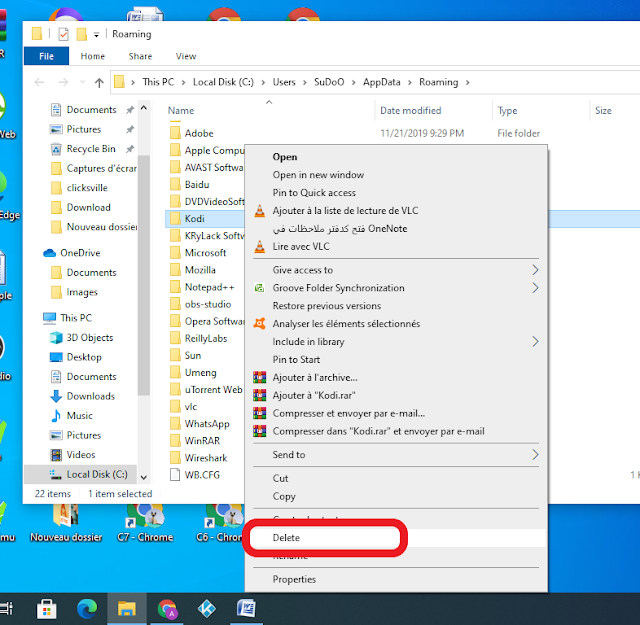Viewport: 640px width, 625px height.
Task: Open Word from the taskbar
Action: click(x=247, y=609)
